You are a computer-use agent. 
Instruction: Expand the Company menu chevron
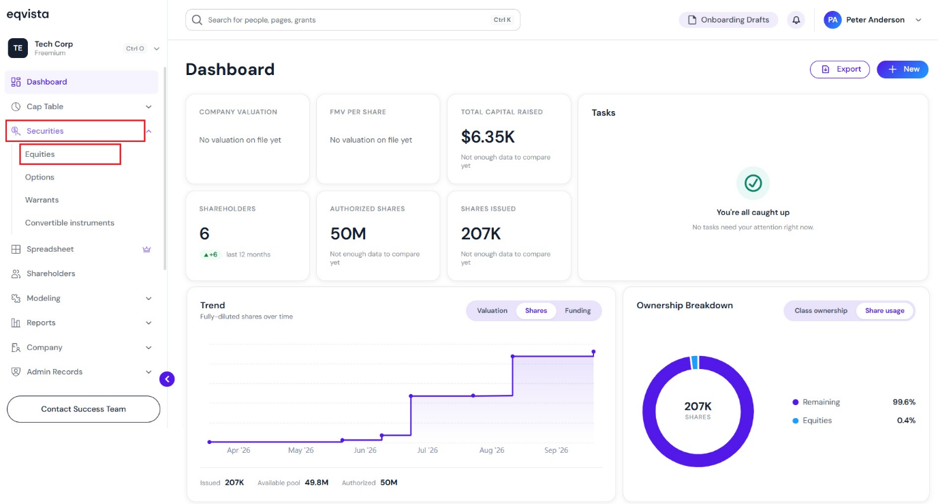[148, 347]
